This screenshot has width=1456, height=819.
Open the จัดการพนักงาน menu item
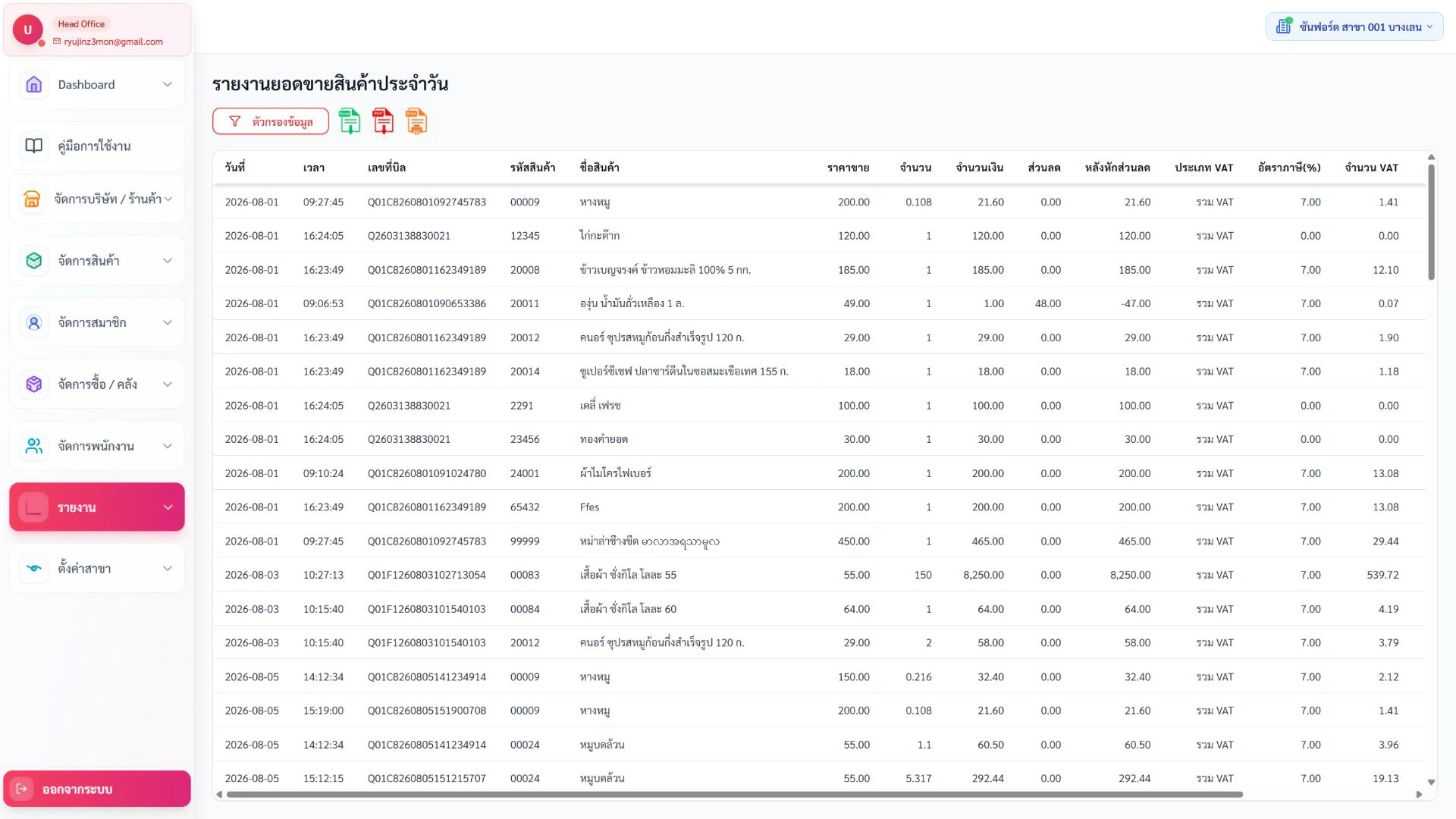tap(97, 446)
